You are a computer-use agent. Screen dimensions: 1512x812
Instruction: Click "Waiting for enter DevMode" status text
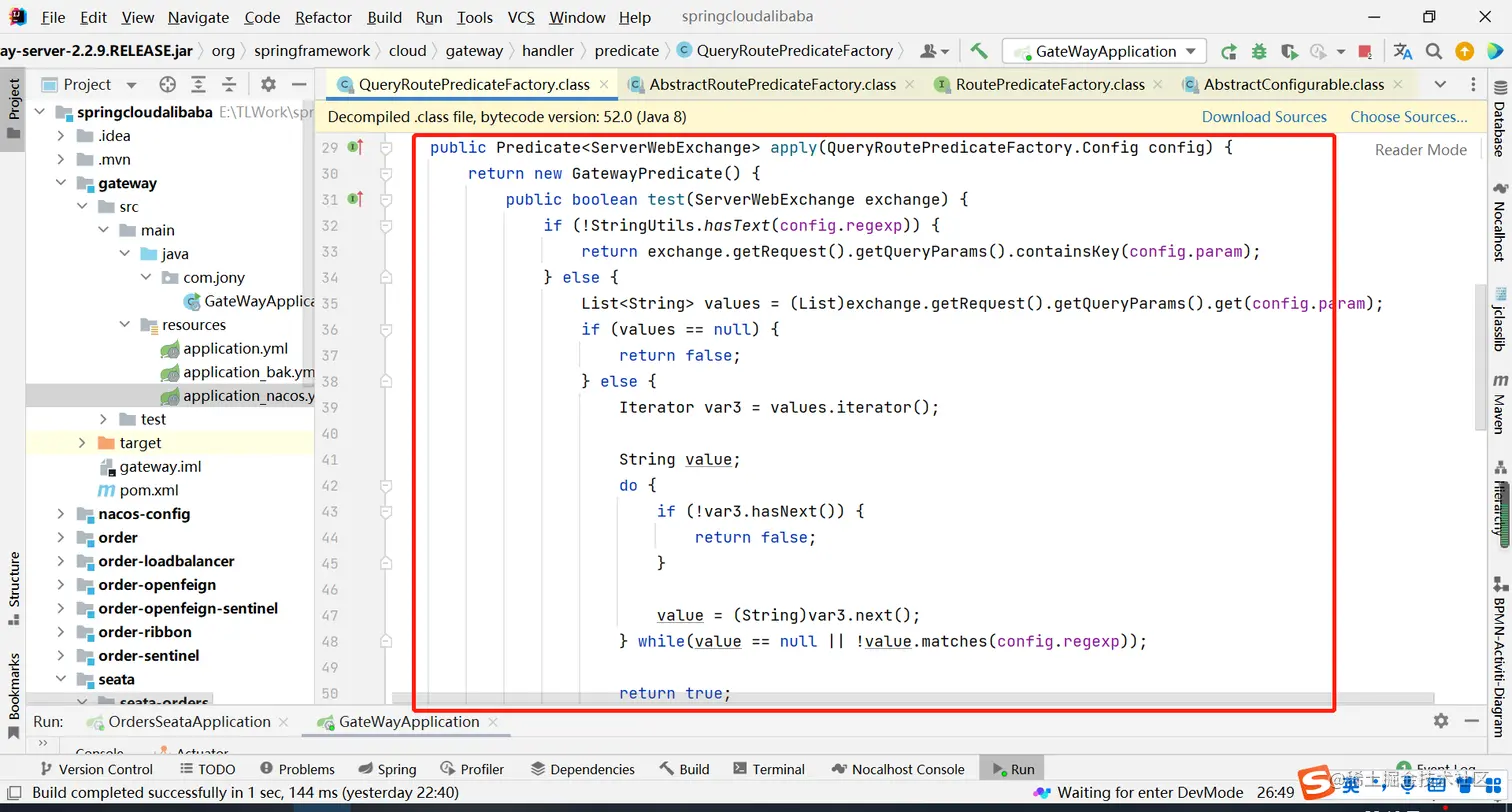coord(1150,793)
